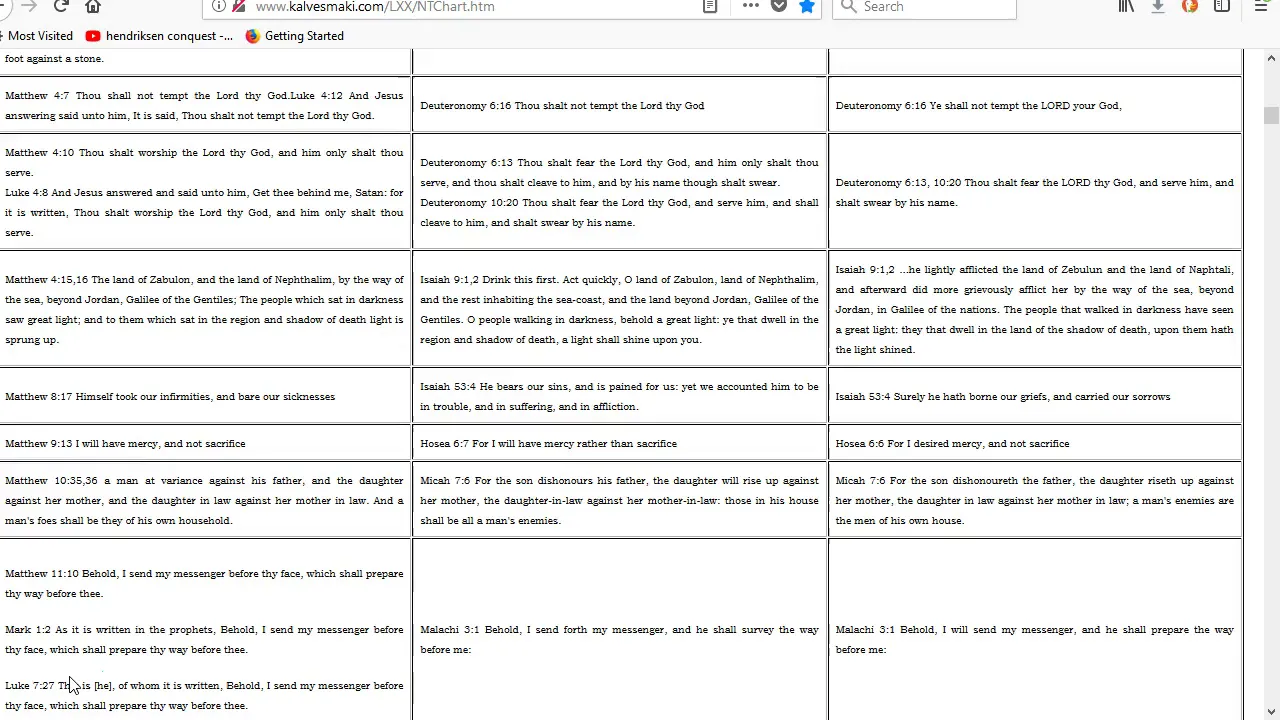Open the DuckDuckGo extension icon
This screenshot has height=720, width=1280.
pyautogui.click(x=1190, y=6)
